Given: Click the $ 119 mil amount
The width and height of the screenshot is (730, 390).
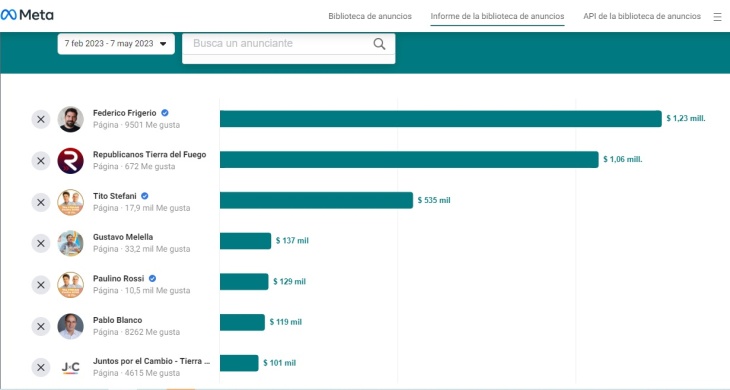Looking at the screenshot, I should [285, 322].
